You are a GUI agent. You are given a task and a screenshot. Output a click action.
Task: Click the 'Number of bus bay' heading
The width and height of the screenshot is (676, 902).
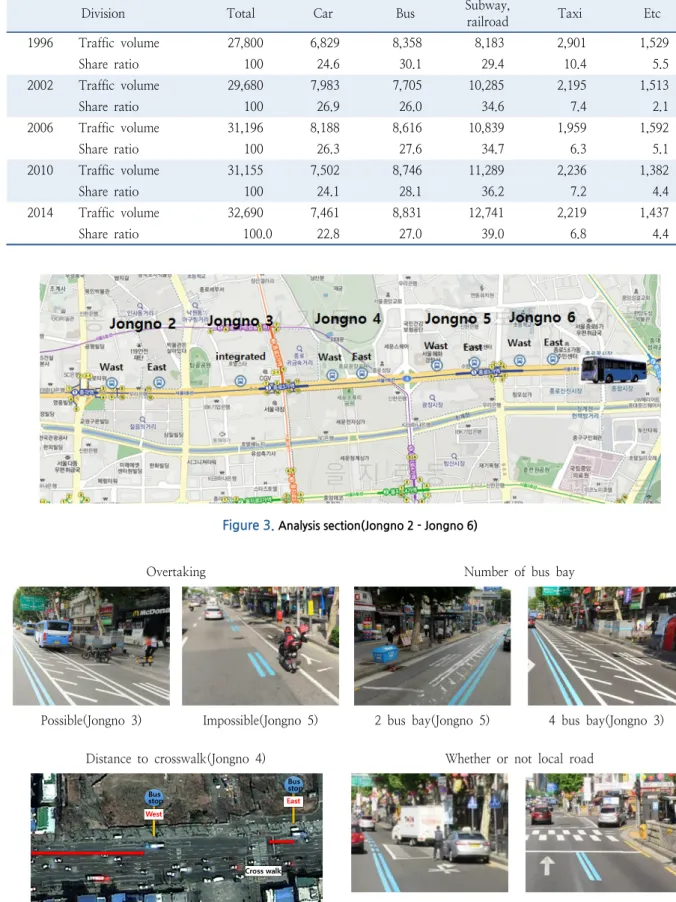click(x=520, y=572)
